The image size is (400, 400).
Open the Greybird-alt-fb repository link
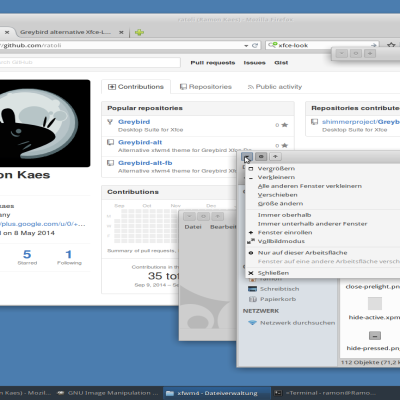[x=145, y=163]
